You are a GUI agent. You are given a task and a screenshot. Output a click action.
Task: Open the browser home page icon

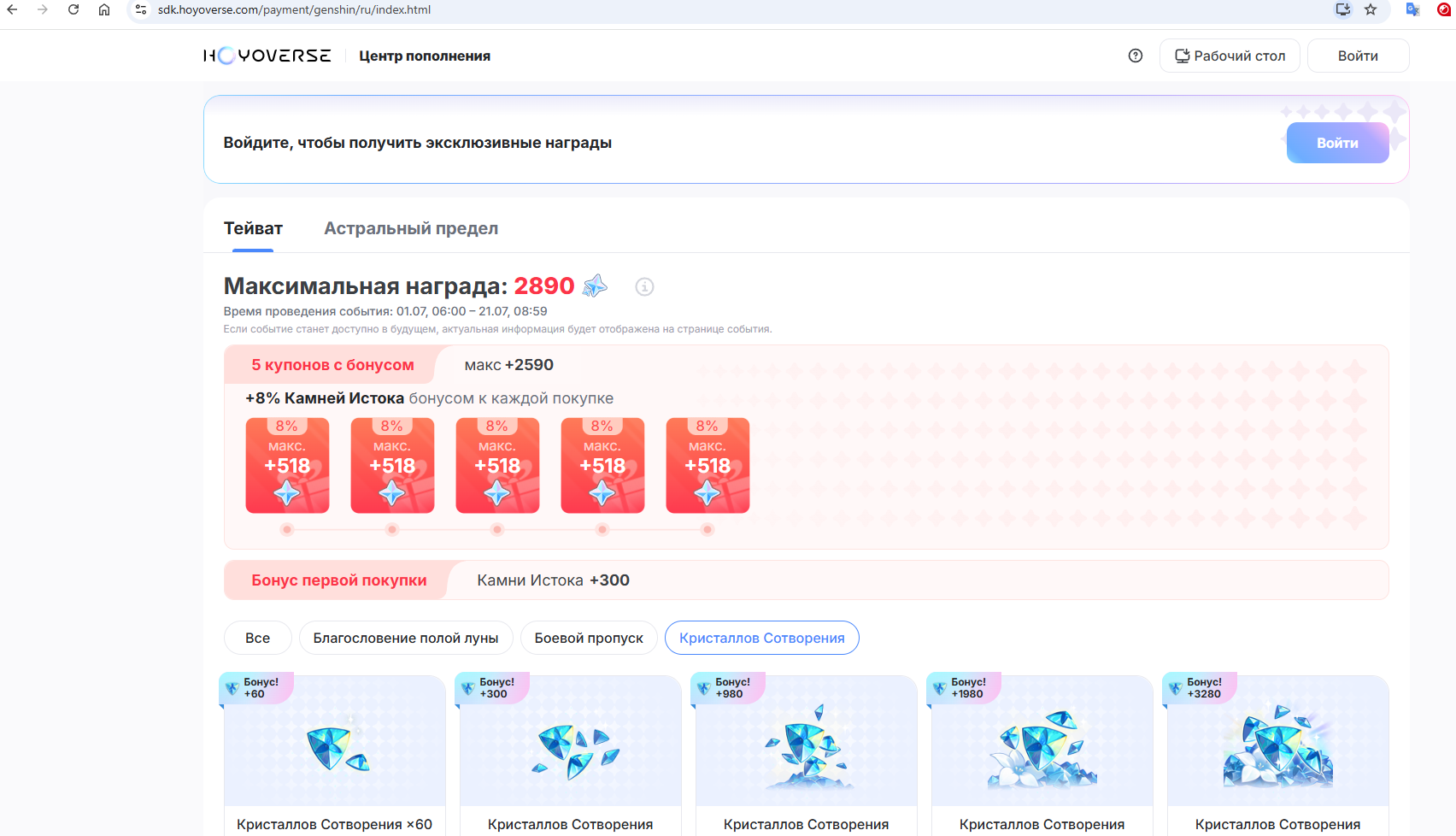[104, 9]
